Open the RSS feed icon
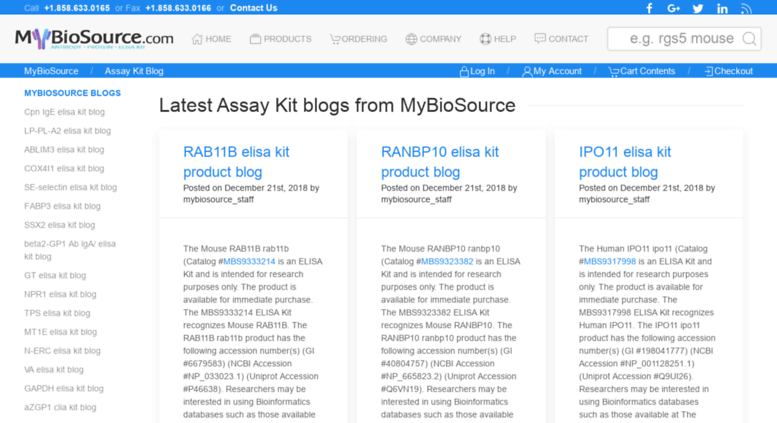777x423 pixels. coord(746,8)
